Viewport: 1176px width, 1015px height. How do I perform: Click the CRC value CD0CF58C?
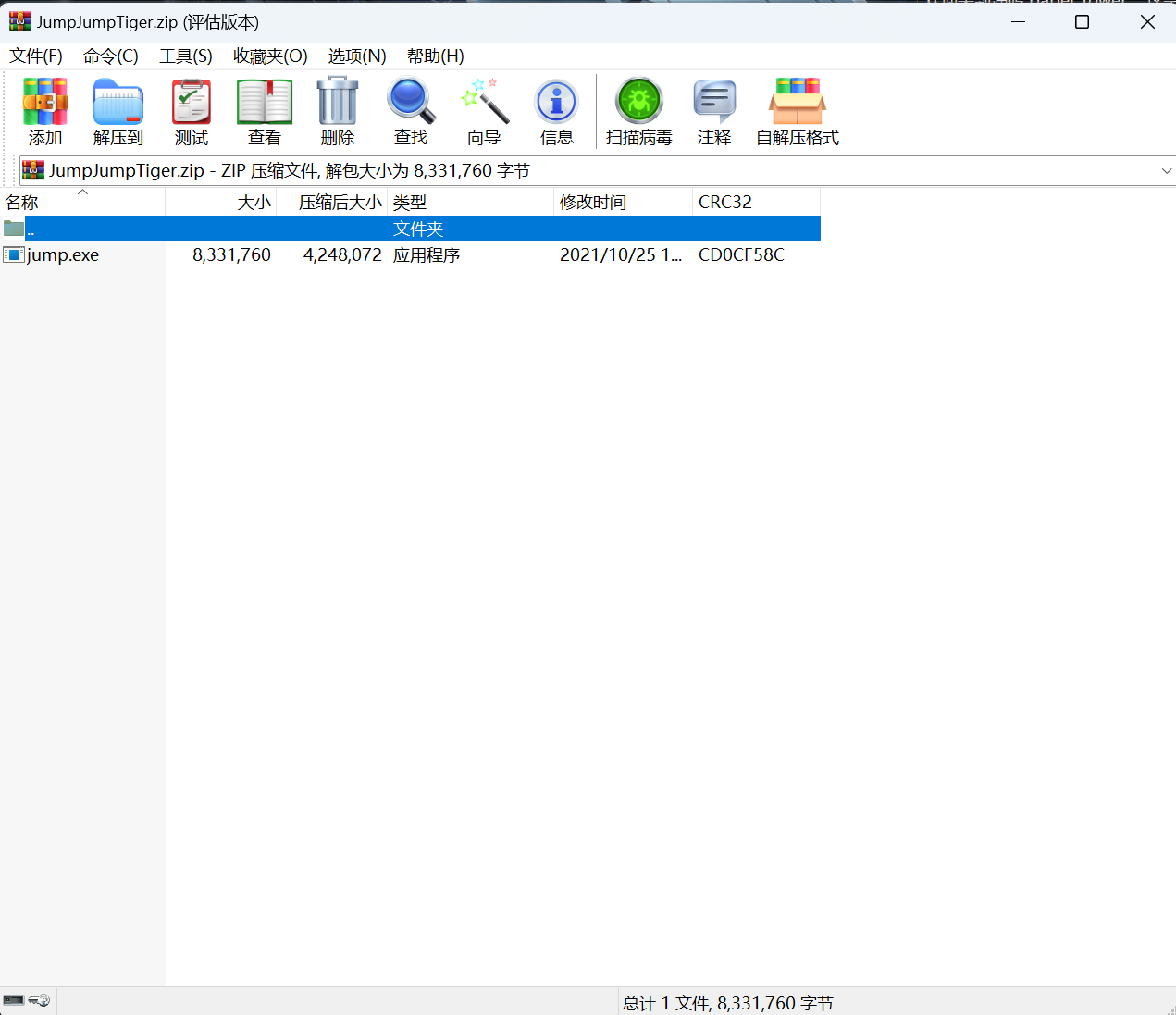(741, 255)
